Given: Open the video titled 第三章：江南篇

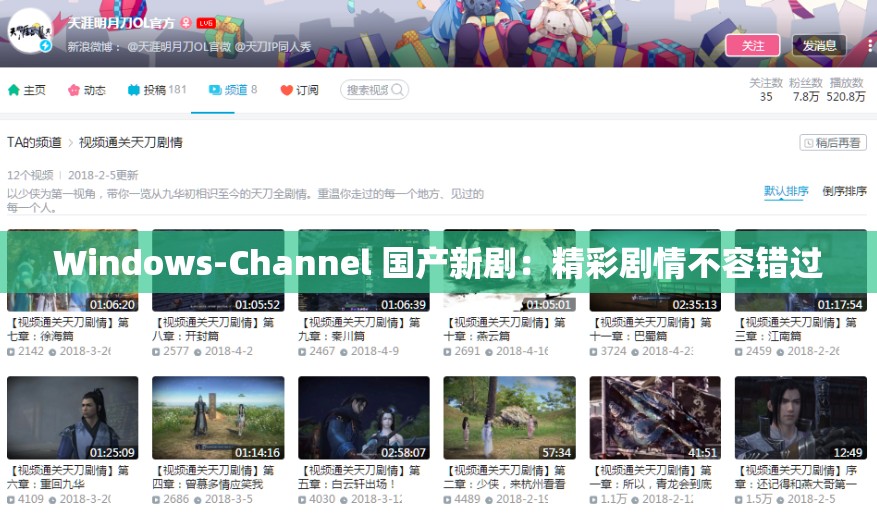Looking at the screenshot, I should coord(796,329).
